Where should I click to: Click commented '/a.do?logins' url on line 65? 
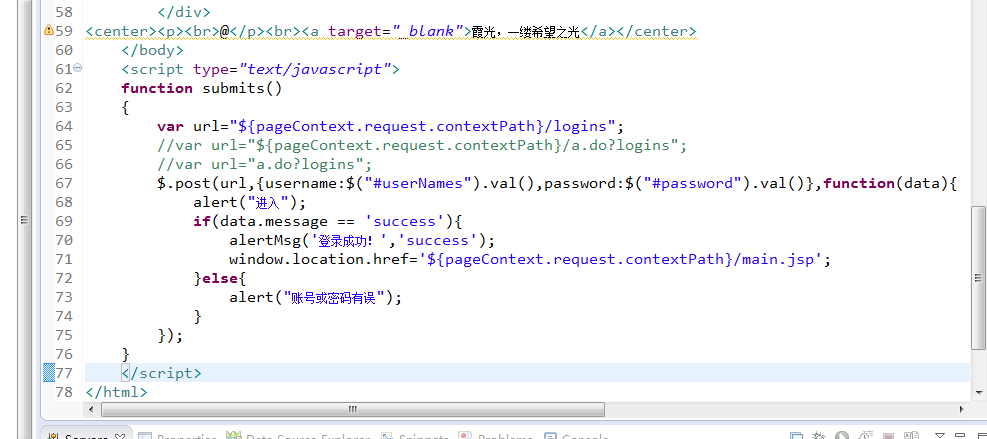click(614, 145)
